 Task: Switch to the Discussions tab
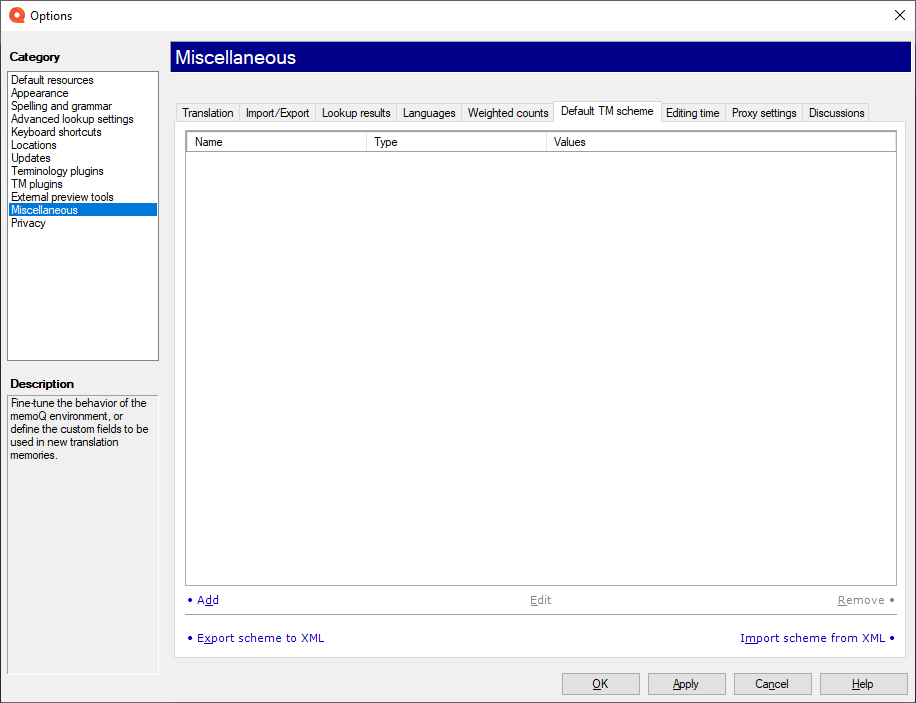pos(836,112)
